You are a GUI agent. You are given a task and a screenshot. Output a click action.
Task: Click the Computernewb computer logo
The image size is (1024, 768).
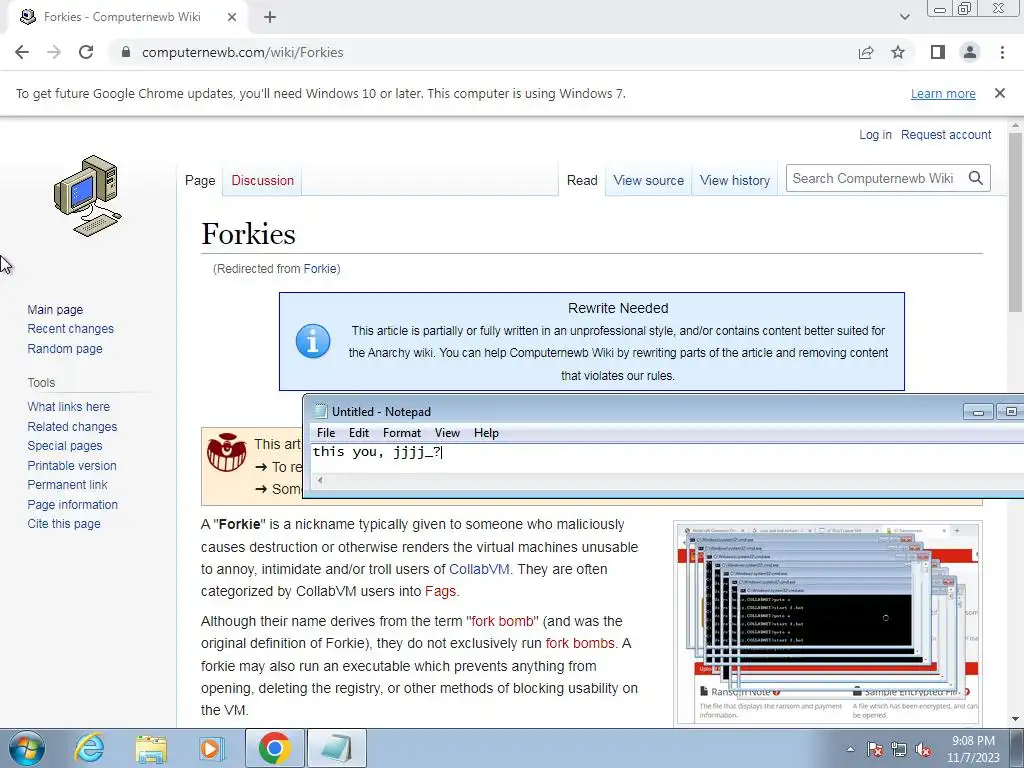(x=88, y=196)
